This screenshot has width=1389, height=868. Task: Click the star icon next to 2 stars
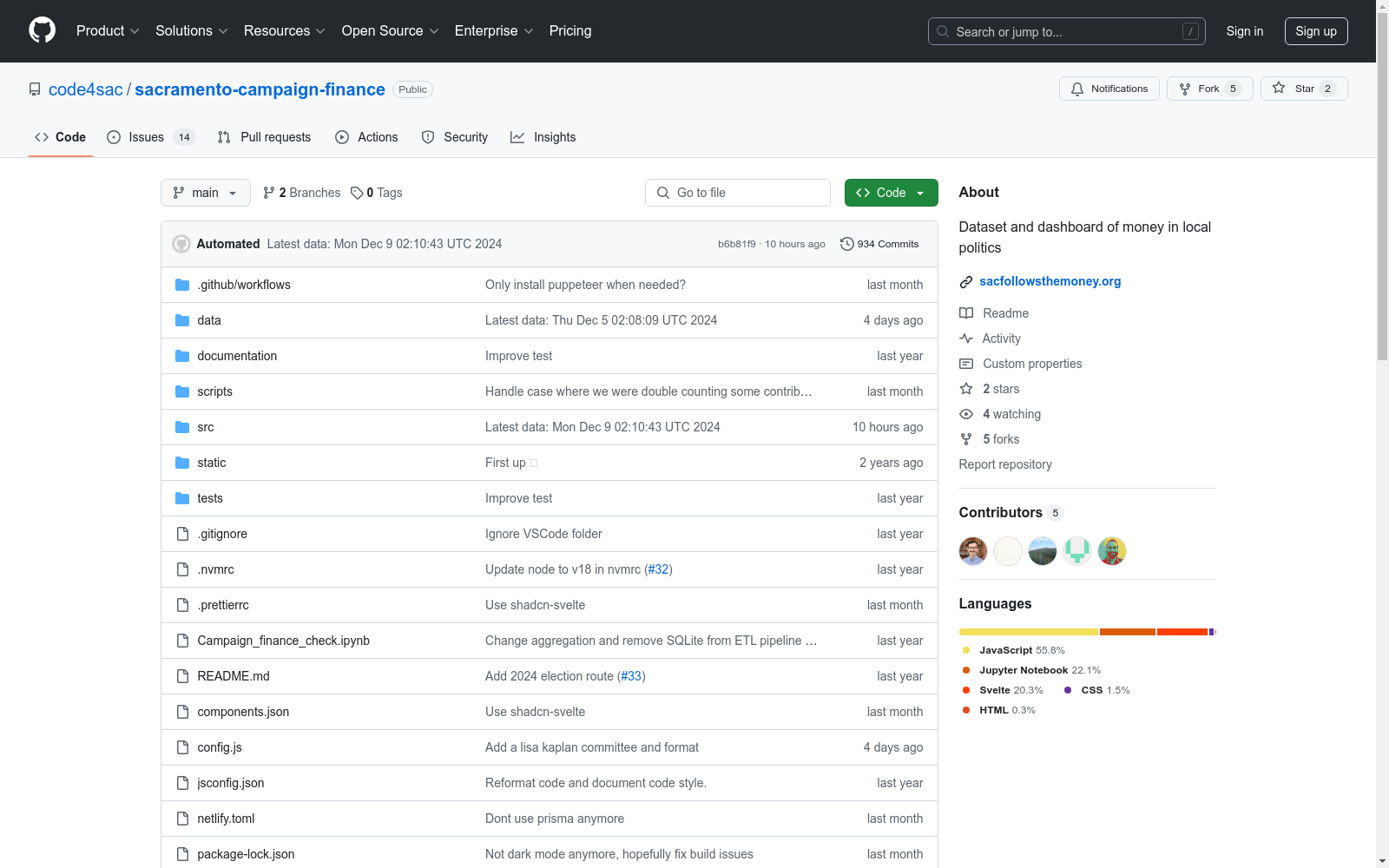click(966, 389)
